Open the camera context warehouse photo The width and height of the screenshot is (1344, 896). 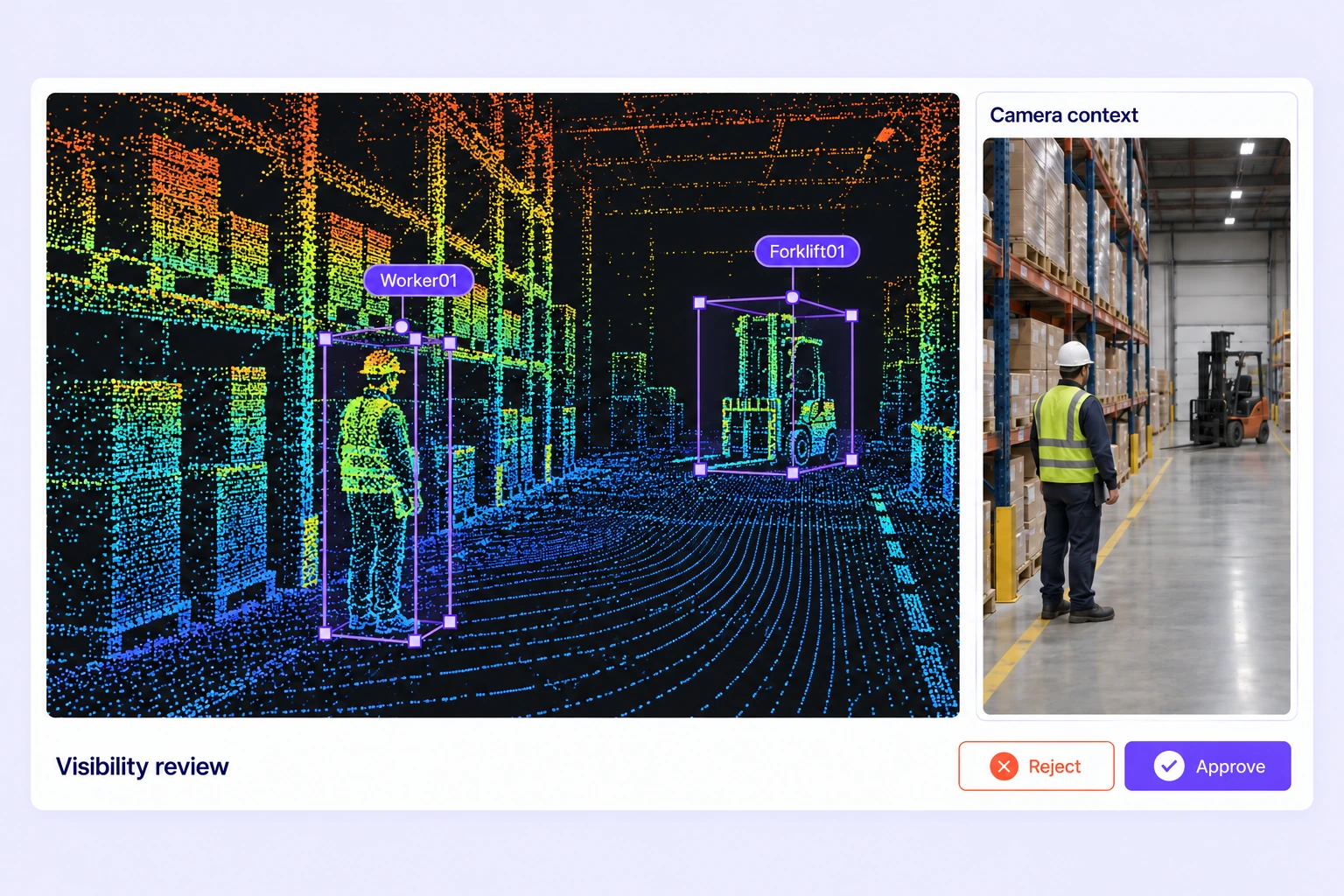[x=1137, y=426]
